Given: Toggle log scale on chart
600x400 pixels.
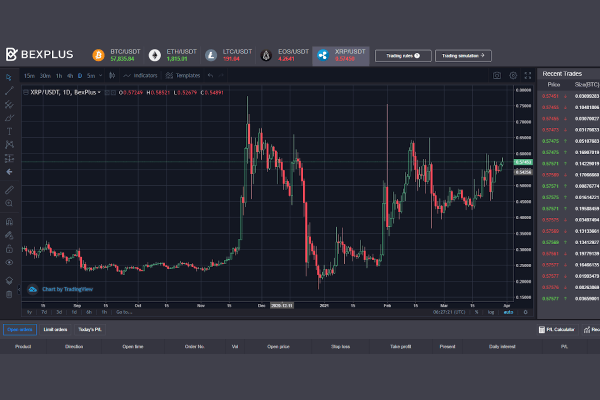Looking at the screenshot, I should (x=491, y=312).
